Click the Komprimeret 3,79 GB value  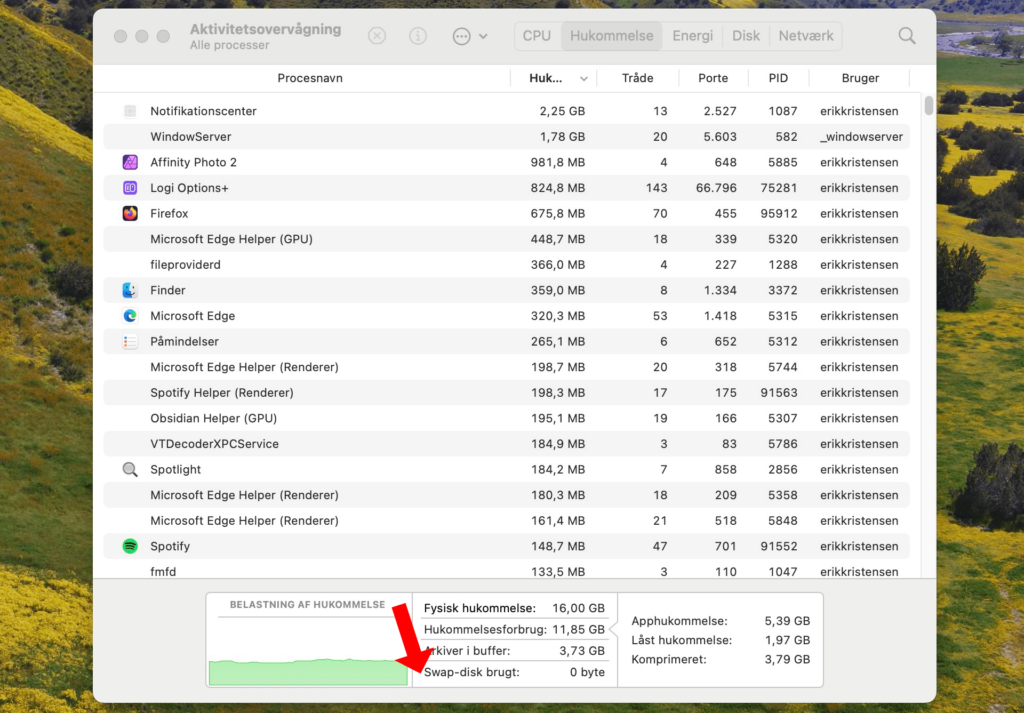(x=787, y=659)
